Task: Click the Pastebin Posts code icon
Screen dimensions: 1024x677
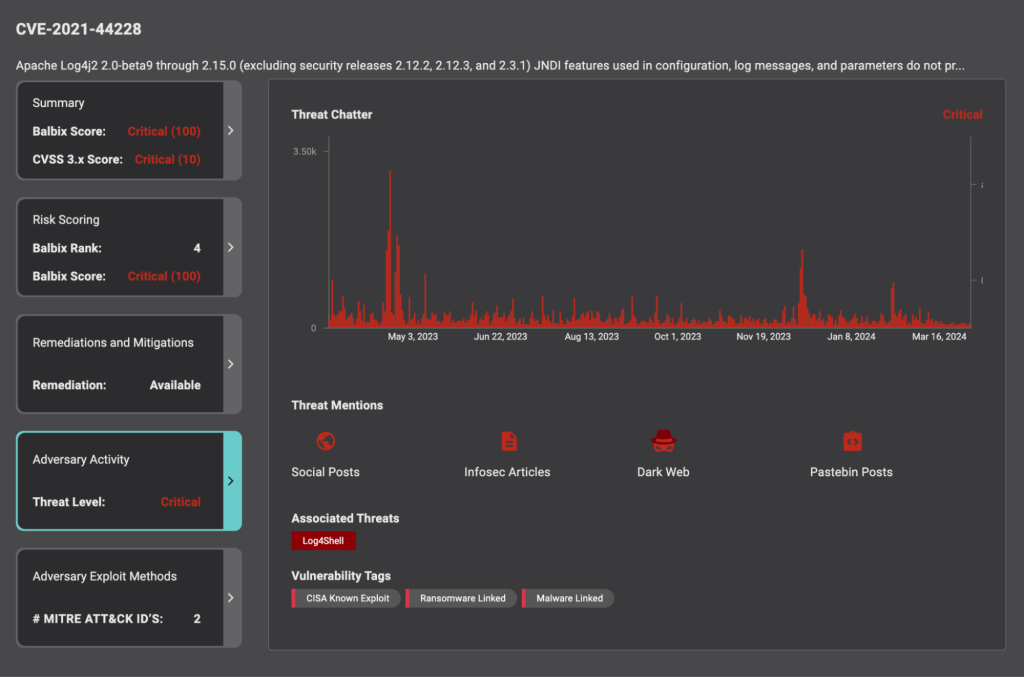Action: (x=852, y=441)
